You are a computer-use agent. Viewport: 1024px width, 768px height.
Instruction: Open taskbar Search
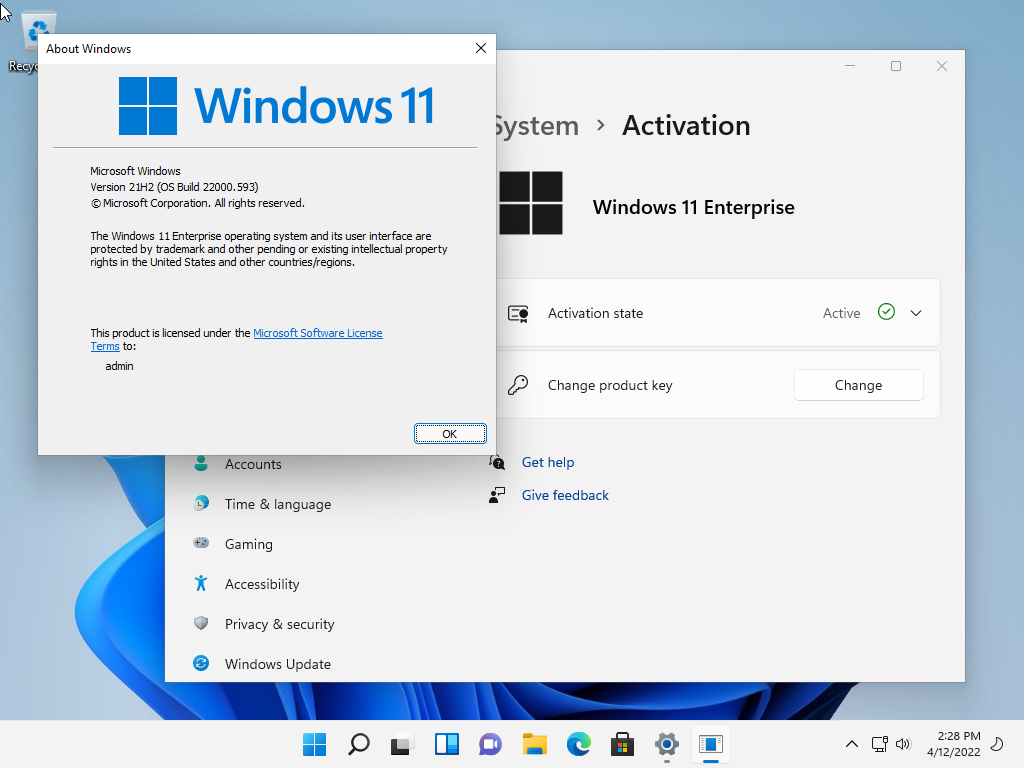point(359,744)
